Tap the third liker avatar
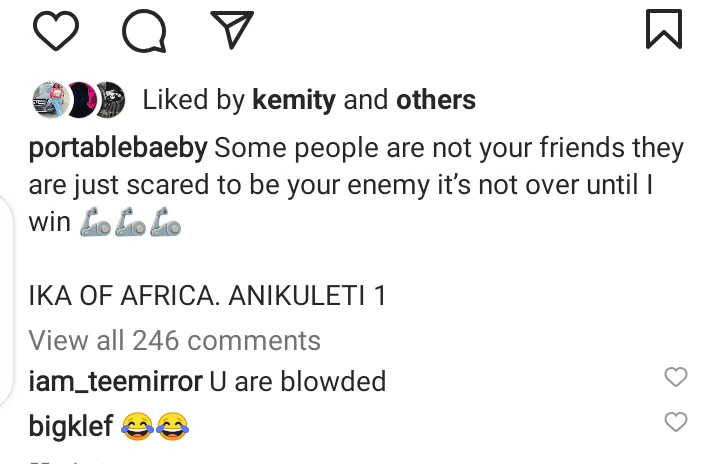720x464 pixels. (x=107, y=100)
